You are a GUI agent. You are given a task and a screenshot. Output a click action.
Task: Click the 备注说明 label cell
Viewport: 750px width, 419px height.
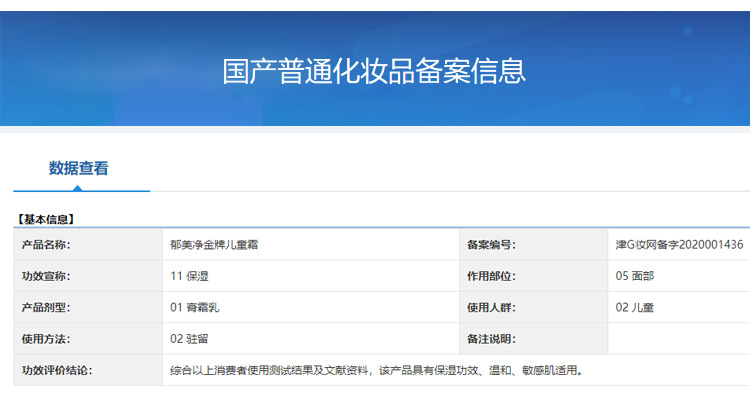(534, 339)
